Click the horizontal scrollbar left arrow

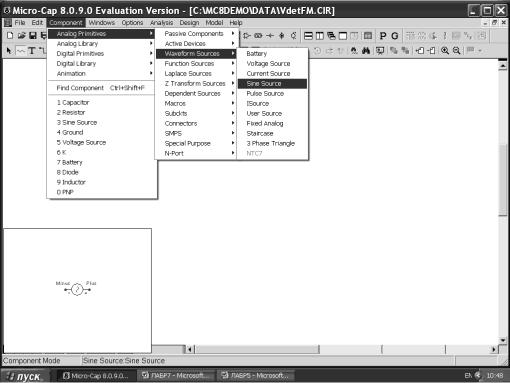click(190, 349)
